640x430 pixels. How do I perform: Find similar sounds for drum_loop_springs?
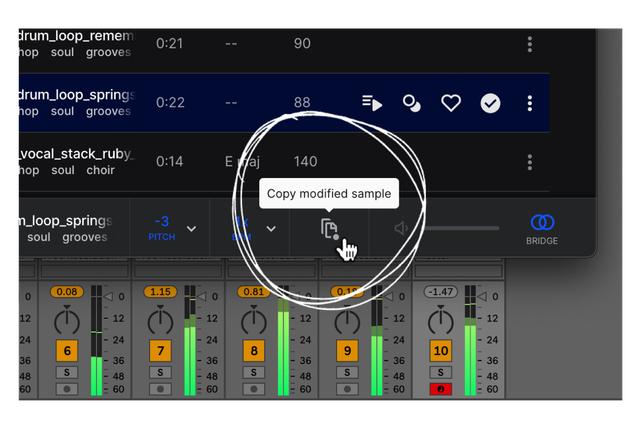411,103
